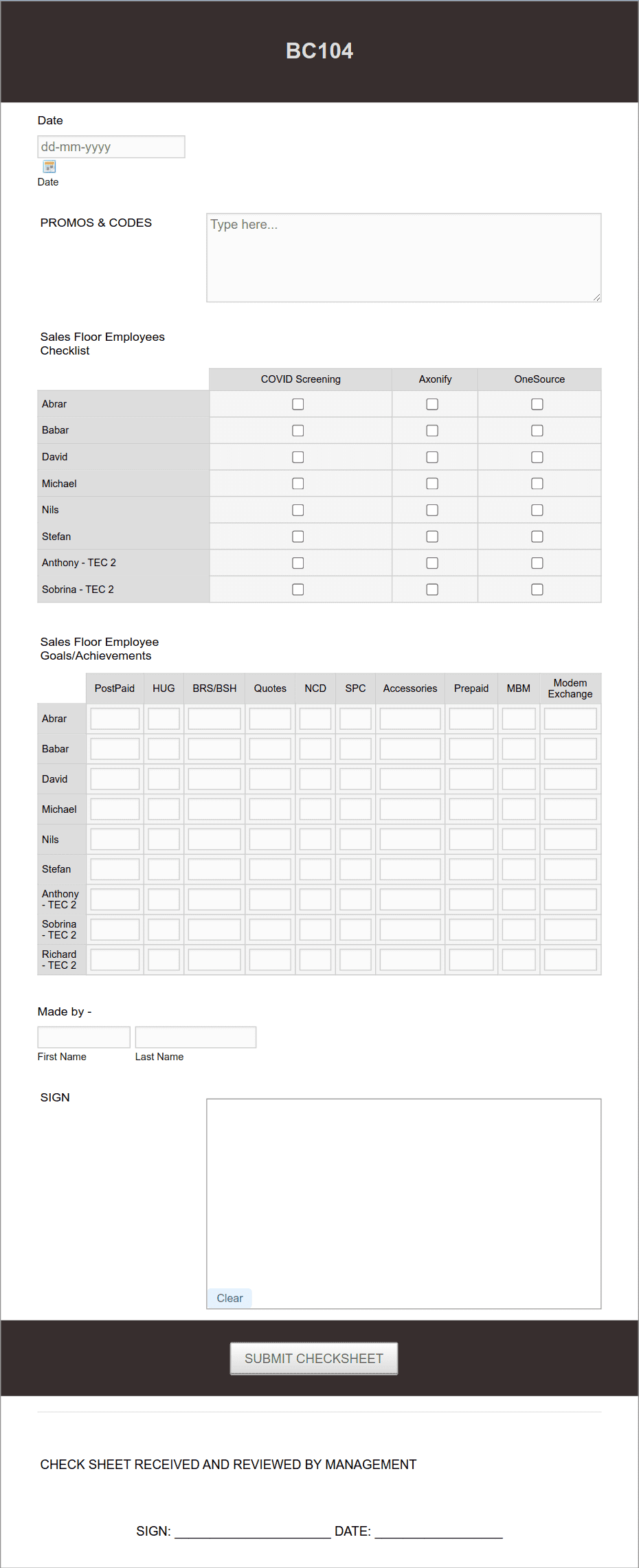Click the Clear button in the signature area
Screen dimensions: 639x1568
click(x=229, y=1297)
